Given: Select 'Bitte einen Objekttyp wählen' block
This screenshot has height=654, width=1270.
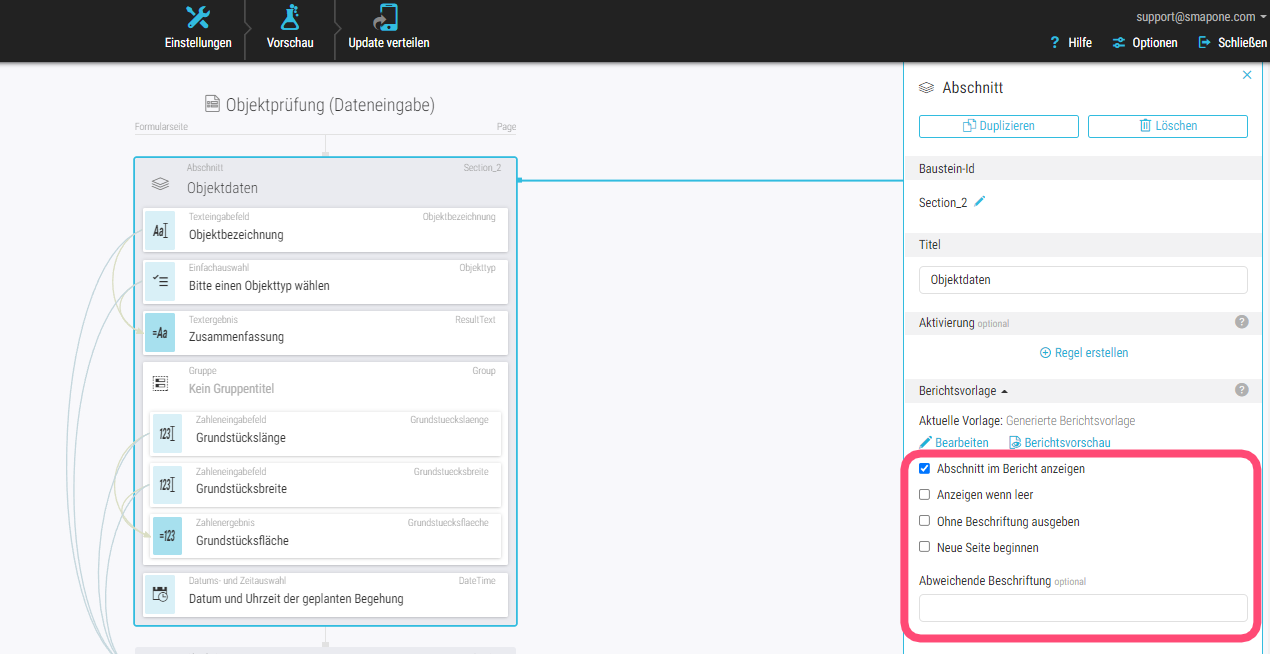Looking at the screenshot, I should pyautogui.click(x=325, y=281).
